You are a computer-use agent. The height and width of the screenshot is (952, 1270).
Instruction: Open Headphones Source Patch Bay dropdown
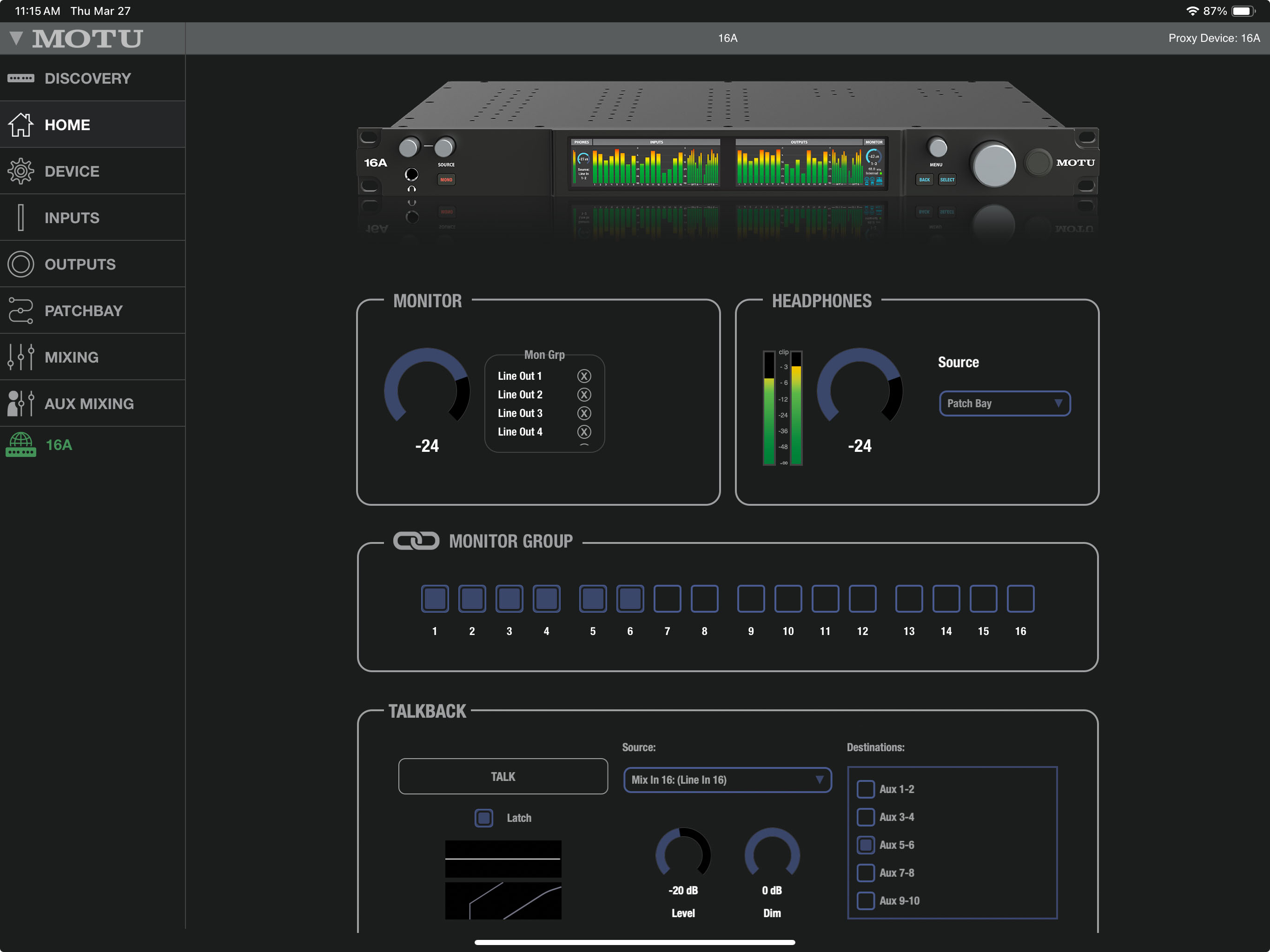(x=1005, y=403)
